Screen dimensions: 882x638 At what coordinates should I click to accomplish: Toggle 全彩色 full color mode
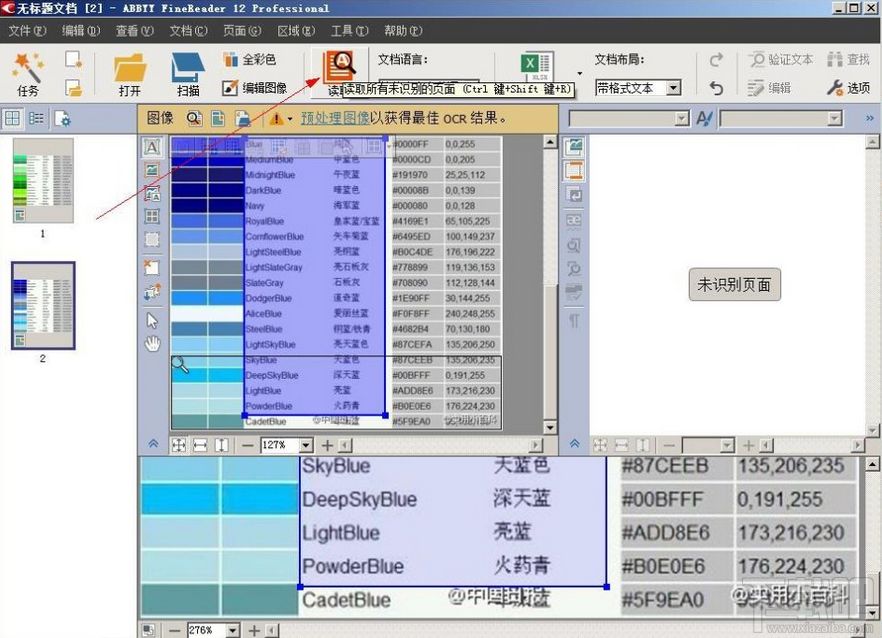(x=250, y=58)
